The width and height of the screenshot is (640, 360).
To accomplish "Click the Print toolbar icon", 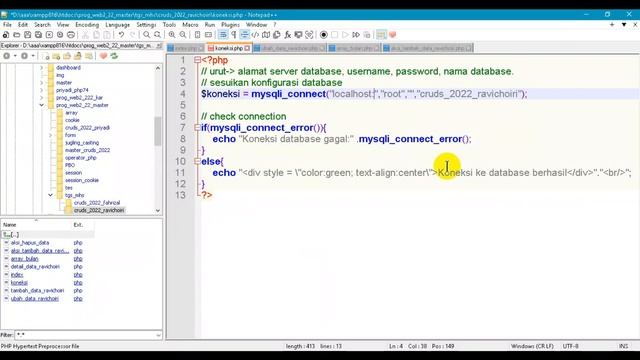I will coord(71,35).
